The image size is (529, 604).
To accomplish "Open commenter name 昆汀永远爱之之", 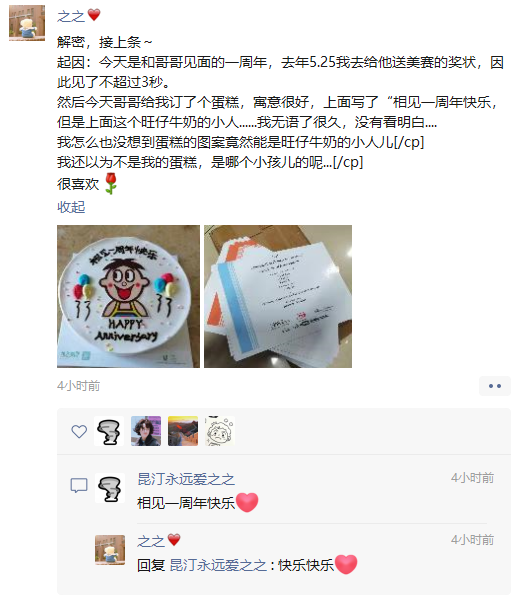I will click(x=186, y=479).
